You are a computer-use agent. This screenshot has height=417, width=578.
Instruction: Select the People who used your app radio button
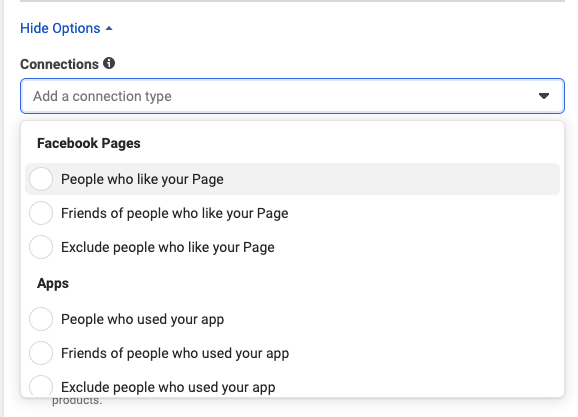[x=41, y=319]
